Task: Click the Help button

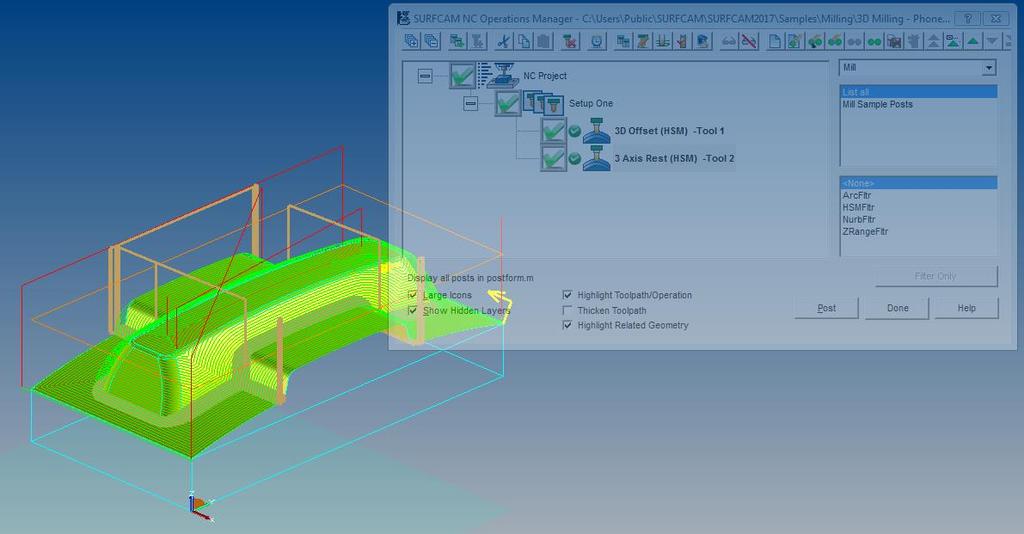Action: [x=967, y=308]
